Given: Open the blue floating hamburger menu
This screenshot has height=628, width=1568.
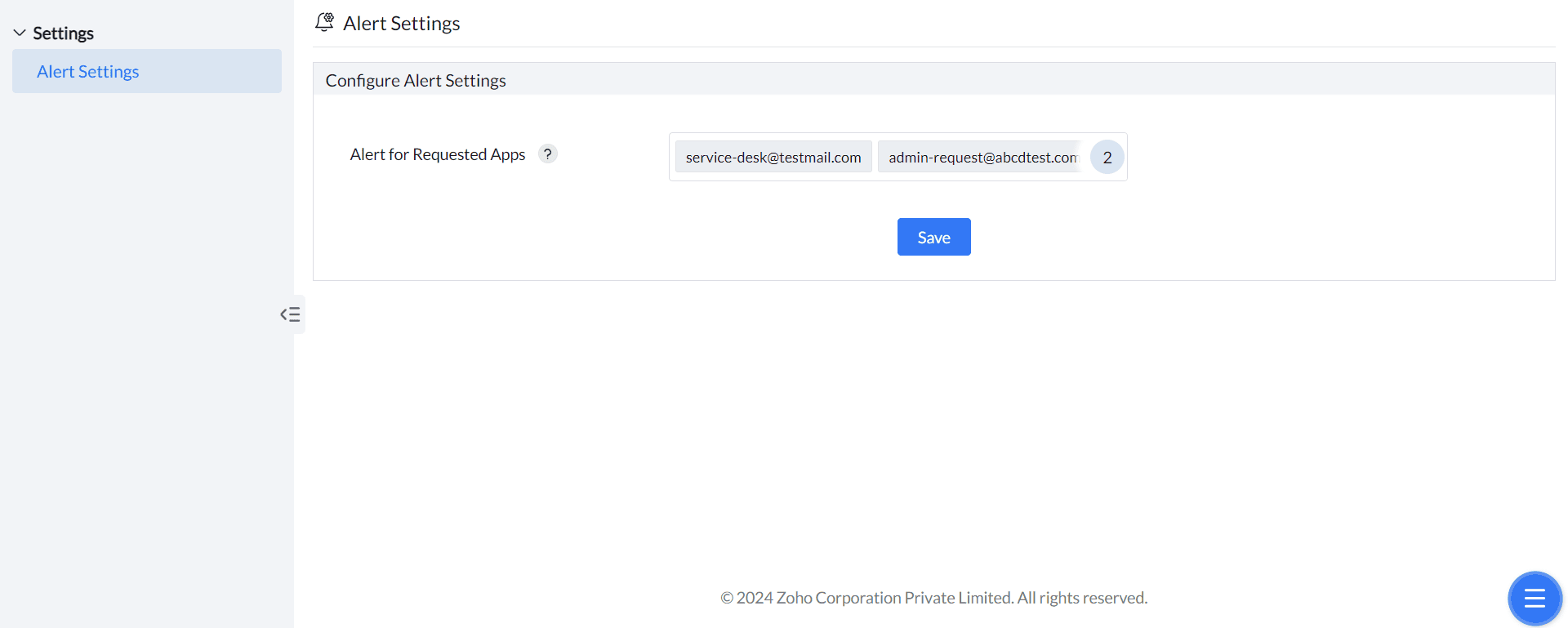Looking at the screenshot, I should pyautogui.click(x=1535, y=598).
